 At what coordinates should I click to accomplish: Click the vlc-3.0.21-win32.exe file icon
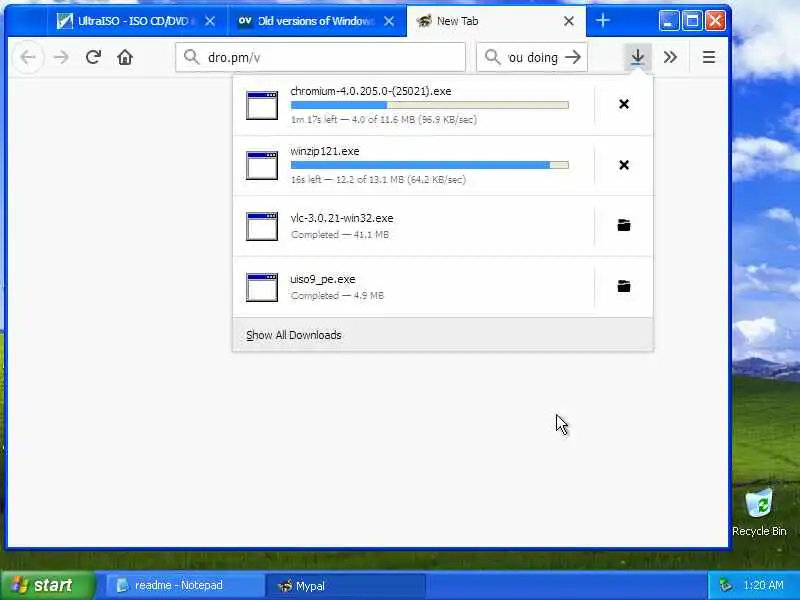click(x=262, y=226)
